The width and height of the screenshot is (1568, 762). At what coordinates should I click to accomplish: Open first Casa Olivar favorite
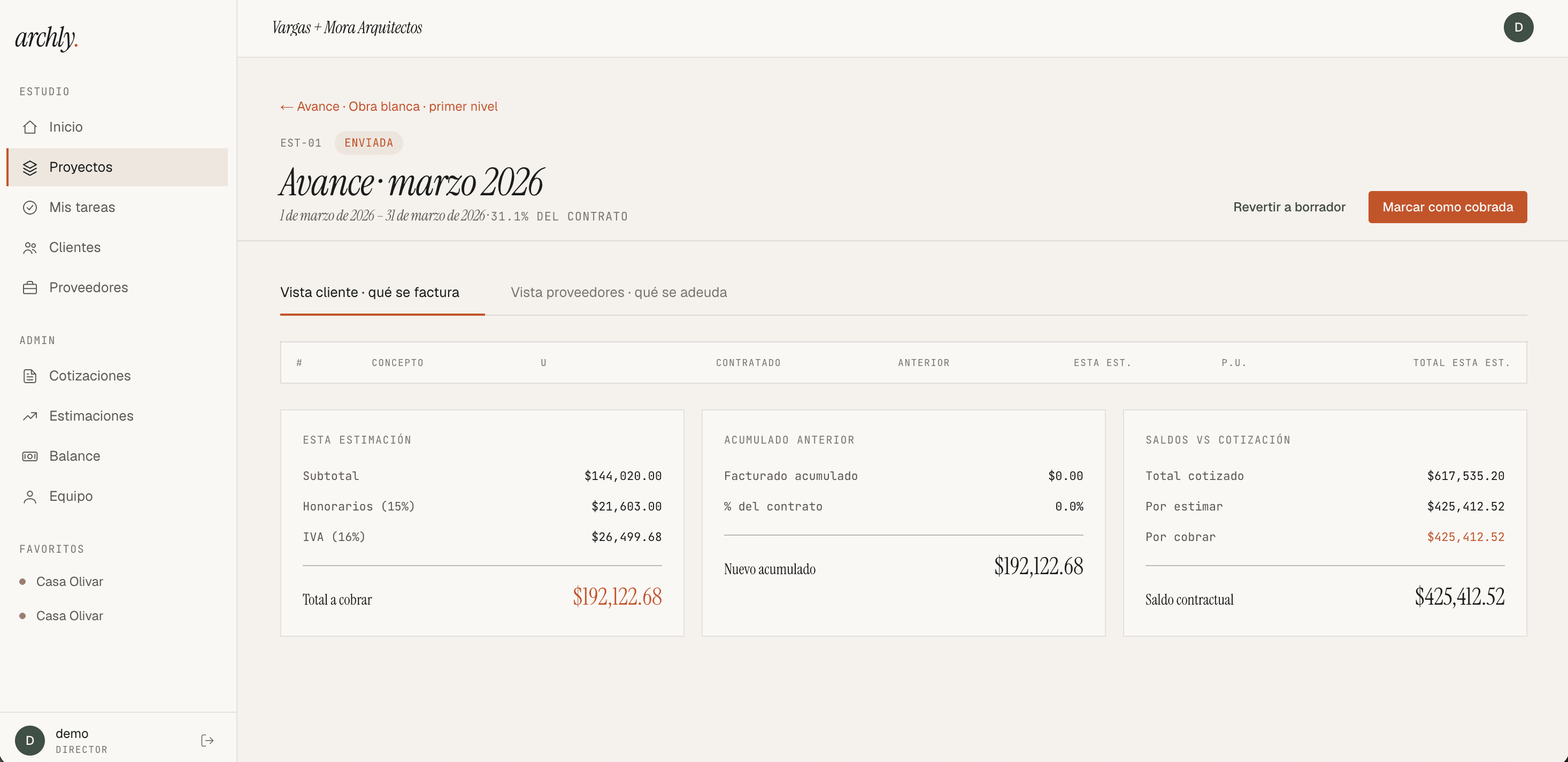[x=70, y=582]
